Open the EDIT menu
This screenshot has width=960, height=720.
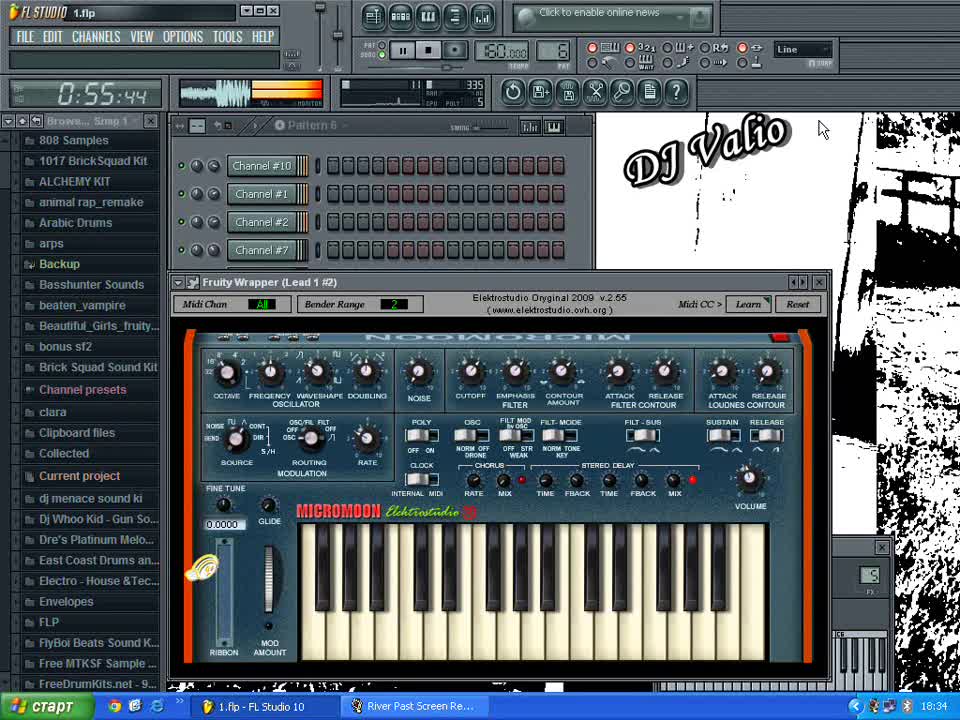pos(53,37)
